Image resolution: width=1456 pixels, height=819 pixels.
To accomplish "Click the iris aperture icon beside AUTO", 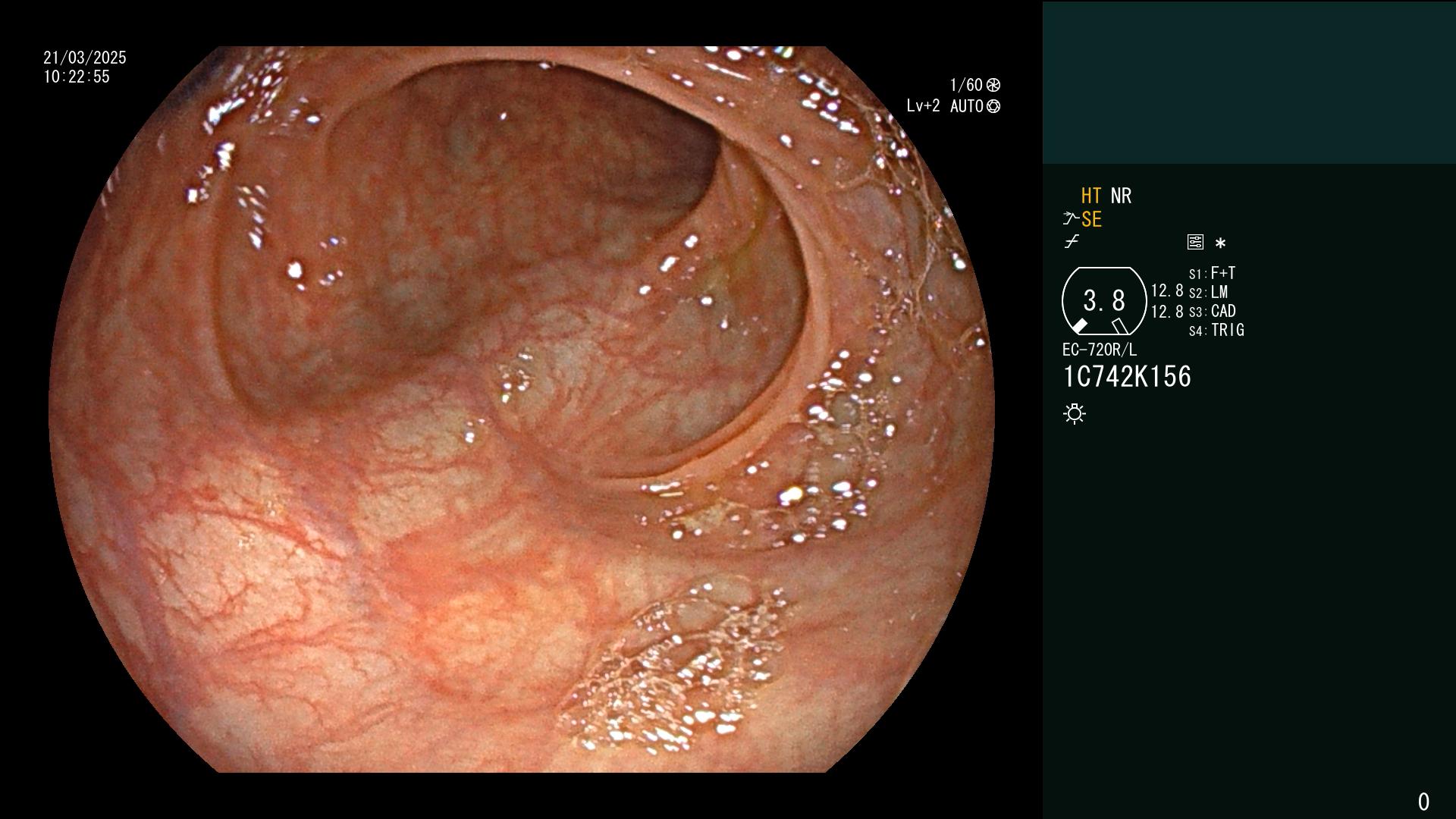I will [x=993, y=106].
